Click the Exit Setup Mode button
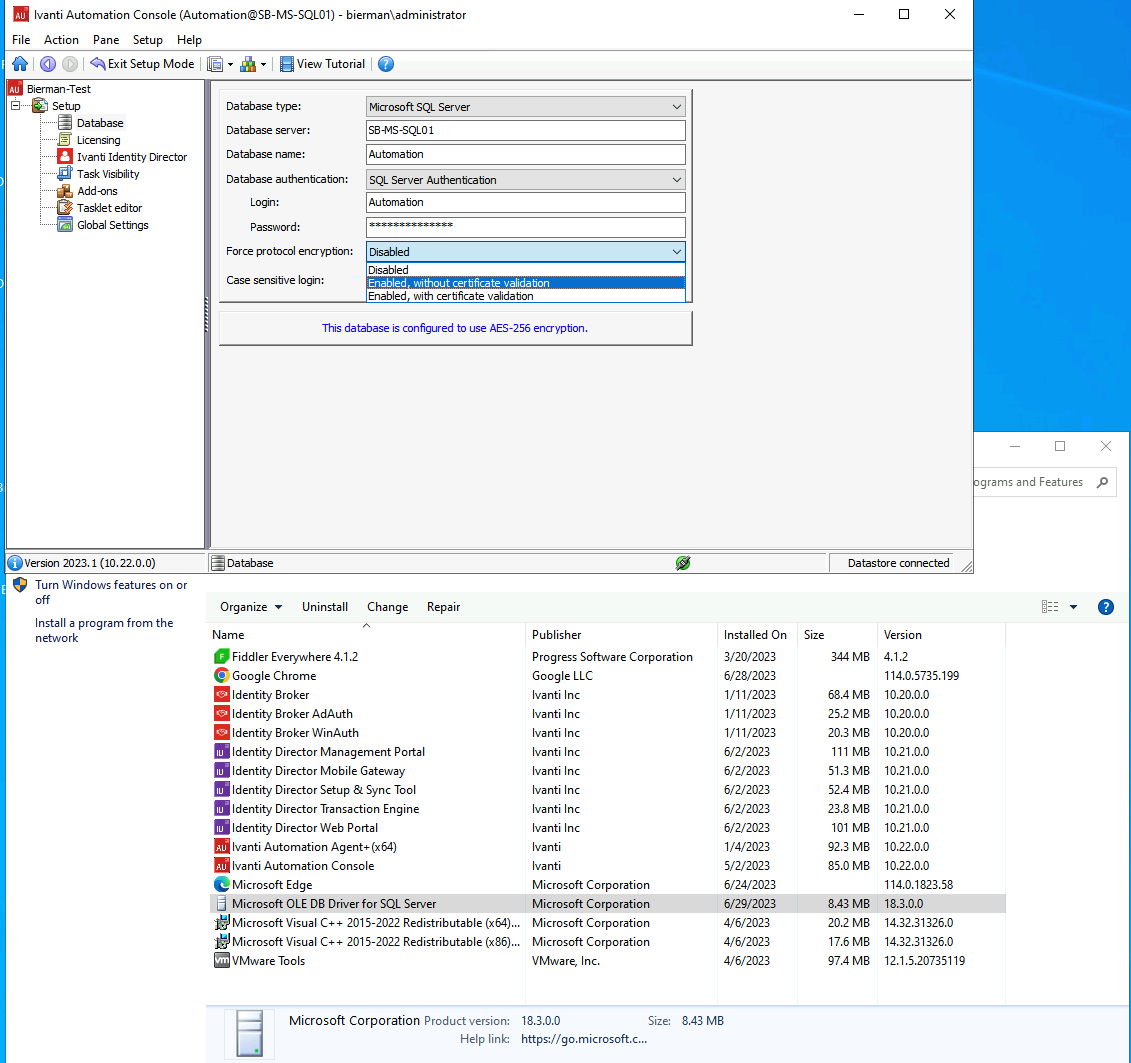The width and height of the screenshot is (1131, 1063). (142, 64)
